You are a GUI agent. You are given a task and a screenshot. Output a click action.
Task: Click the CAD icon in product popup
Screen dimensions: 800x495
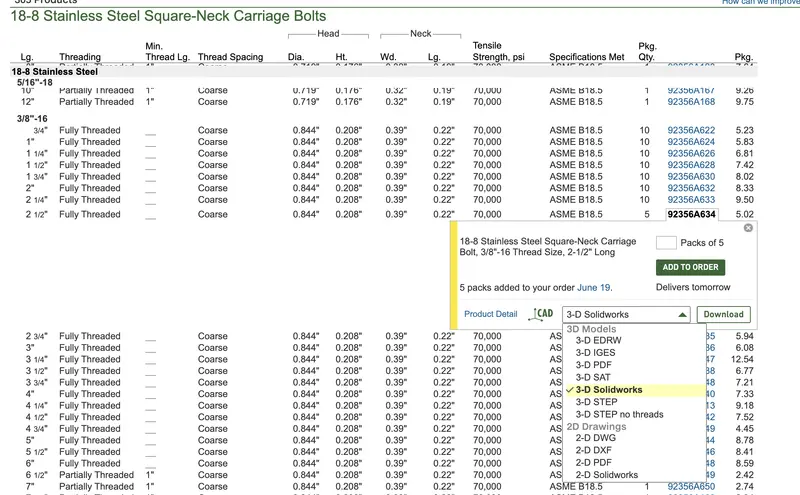coord(541,314)
